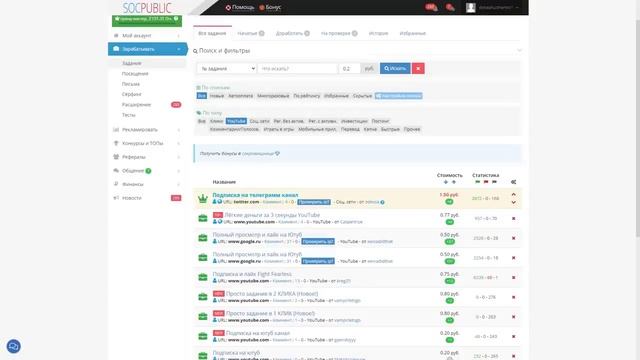Toggle the 'Новые' status filter

(x=217, y=96)
